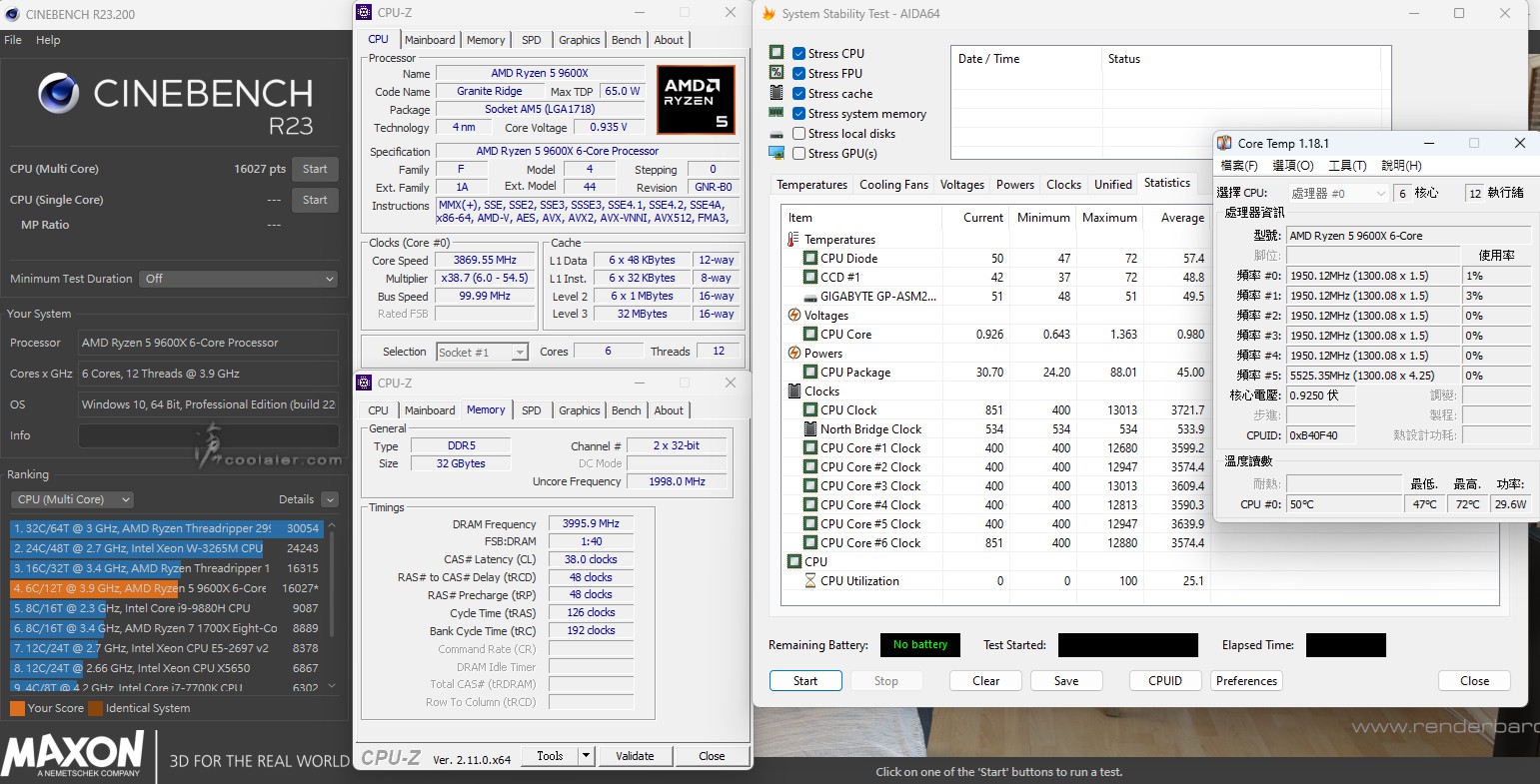Screen dimensions: 1540x784
Task: Click the Cinebench R23 sphere logo
Action: (59, 93)
